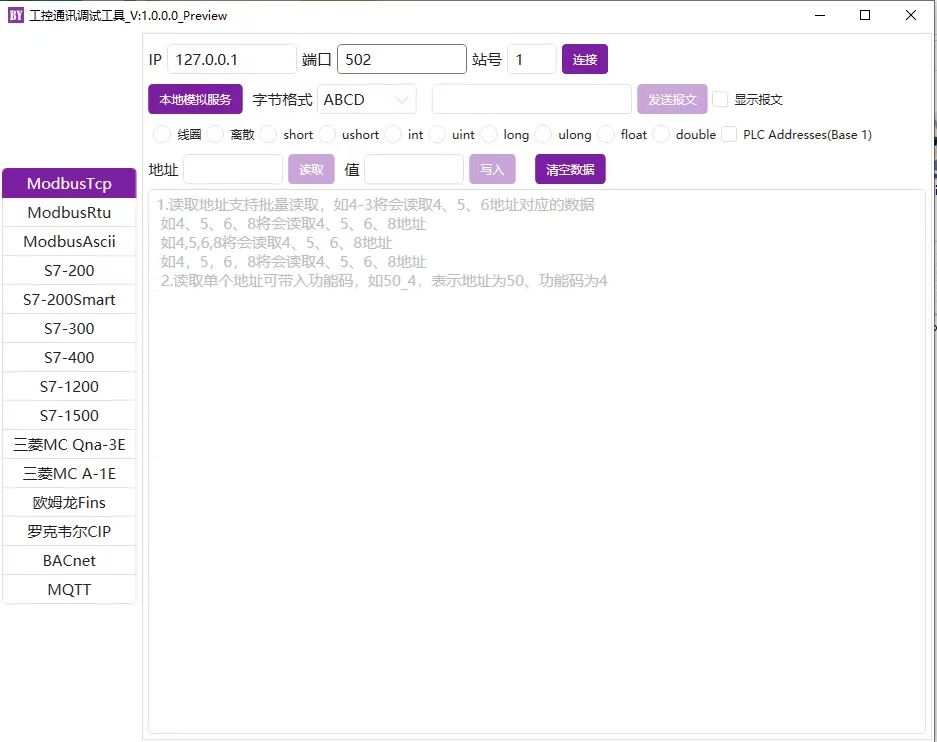
Task: Choose the float data type
Action: [606, 134]
